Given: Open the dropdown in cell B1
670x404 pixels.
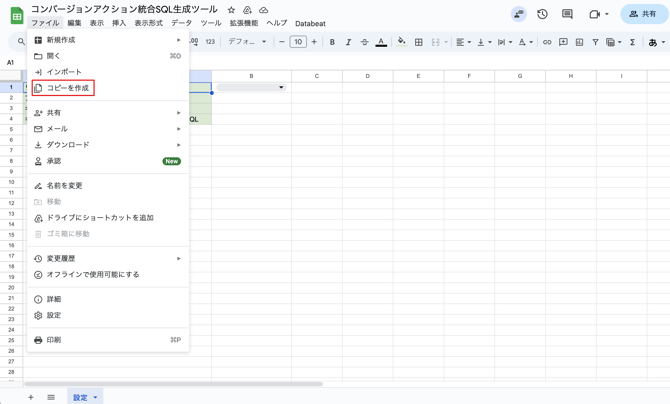Looking at the screenshot, I should click(281, 88).
